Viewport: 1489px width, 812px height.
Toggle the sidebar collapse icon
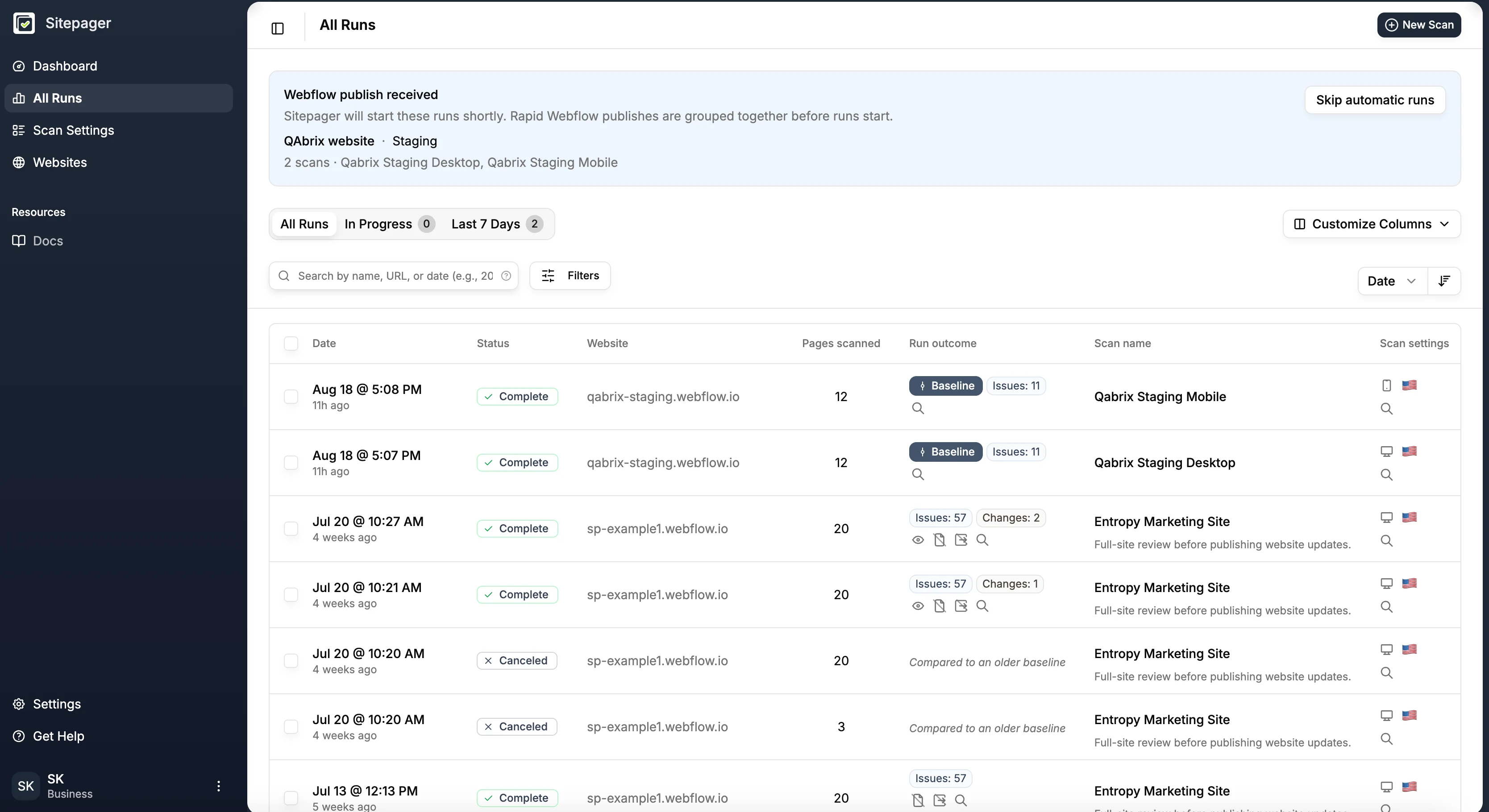click(x=278, y=28)
